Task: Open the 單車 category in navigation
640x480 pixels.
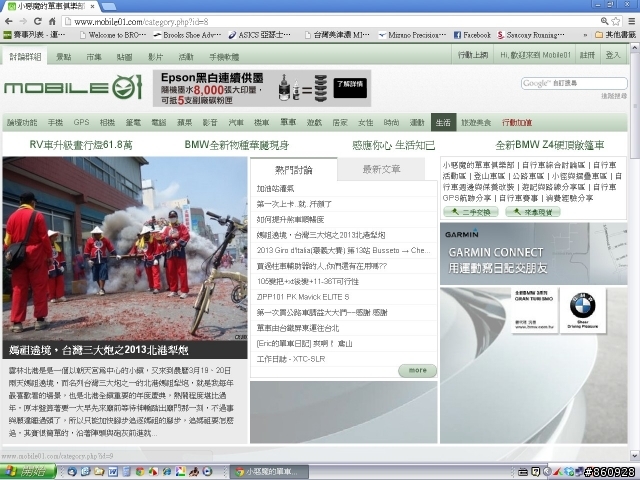Action: (x=288, y=122)
